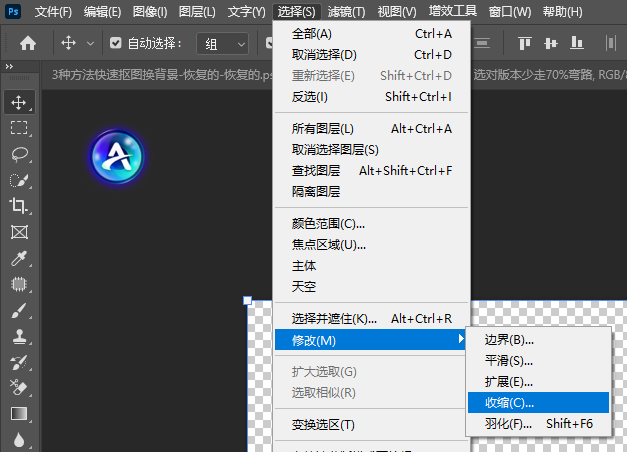
Task: Open the 文字(Y) menu
Action: (x=246, y=12)
